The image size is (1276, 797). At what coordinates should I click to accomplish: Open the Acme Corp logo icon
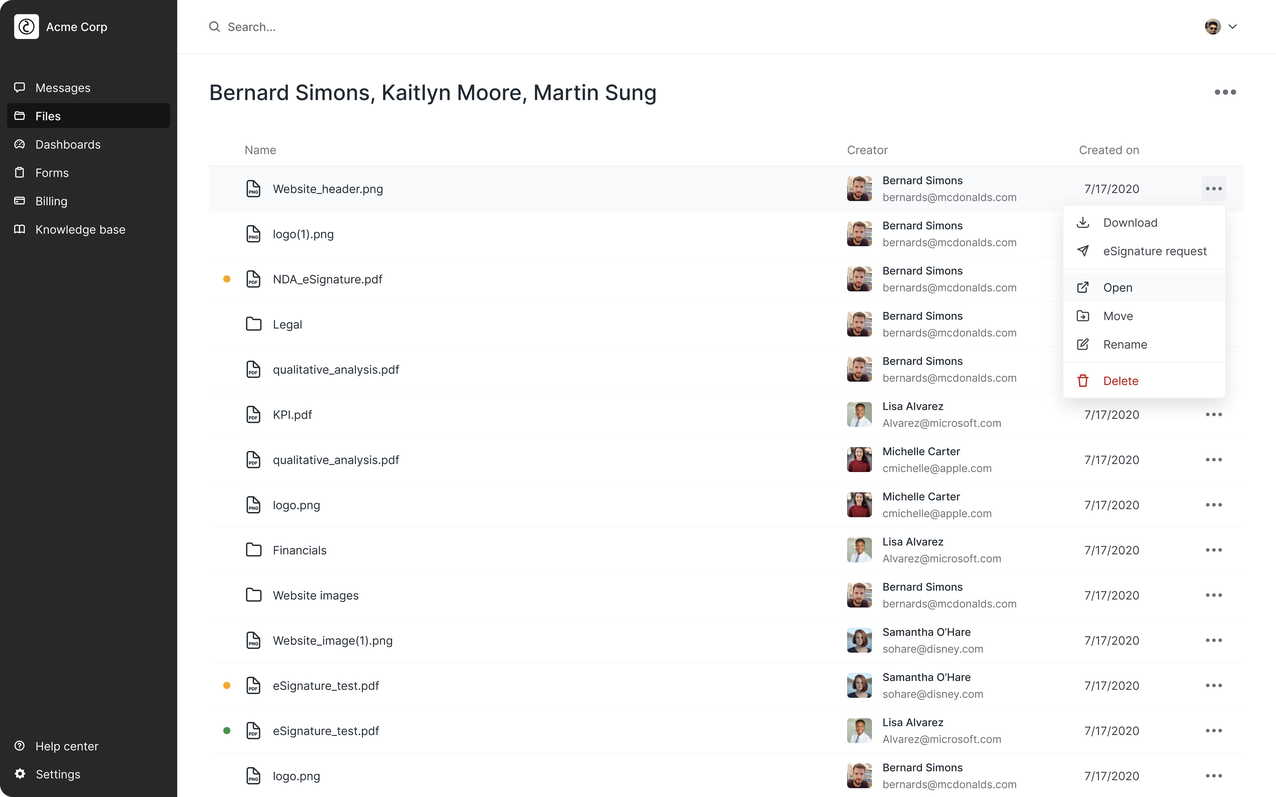26,26
